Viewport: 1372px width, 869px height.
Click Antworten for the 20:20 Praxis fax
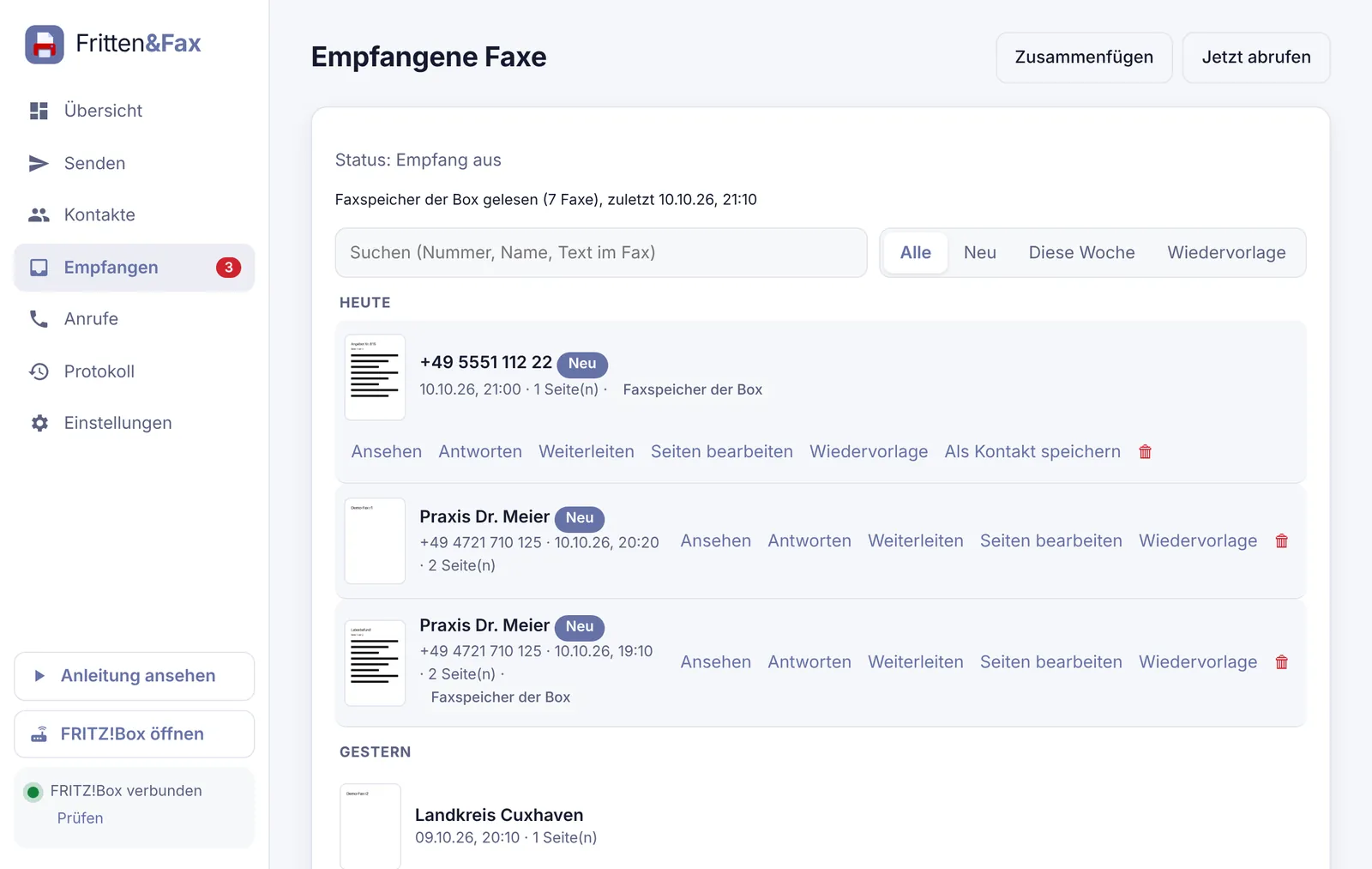point(809,541)
